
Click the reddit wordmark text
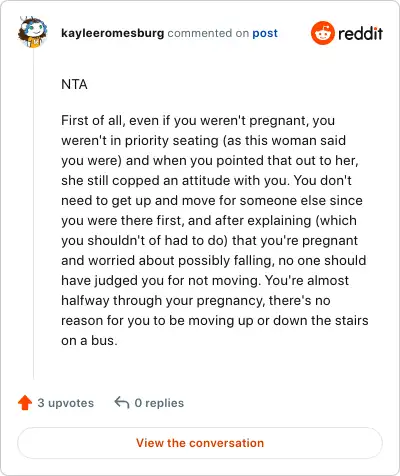click(x=360, y=34)
